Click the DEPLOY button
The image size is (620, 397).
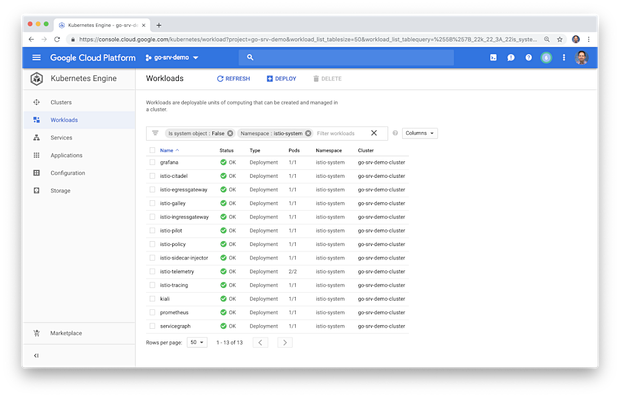click(281, 79)
